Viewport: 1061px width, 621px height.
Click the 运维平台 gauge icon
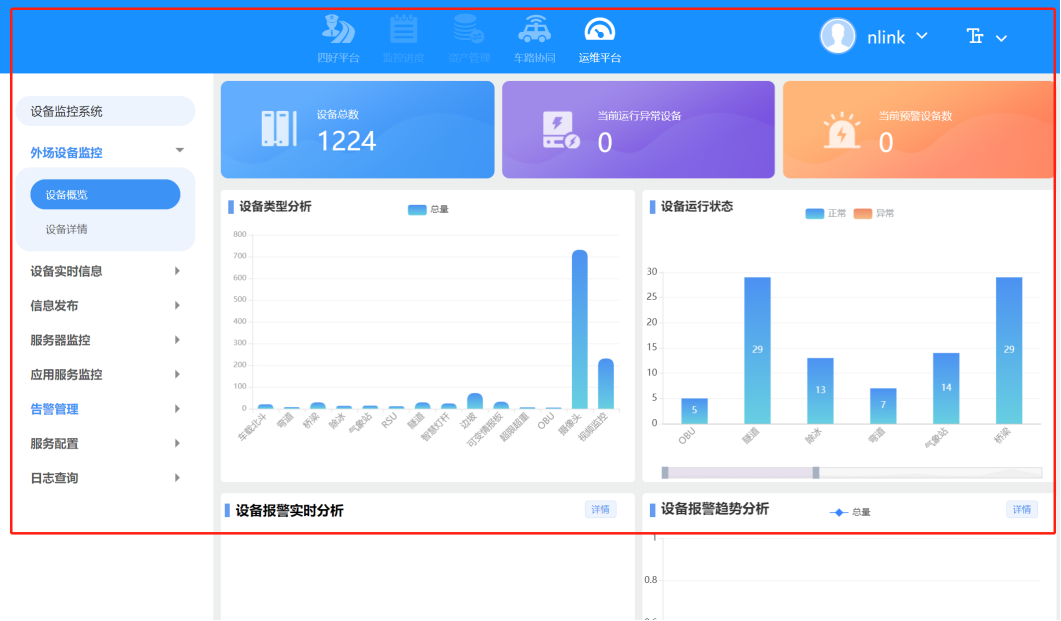[599, 30]
